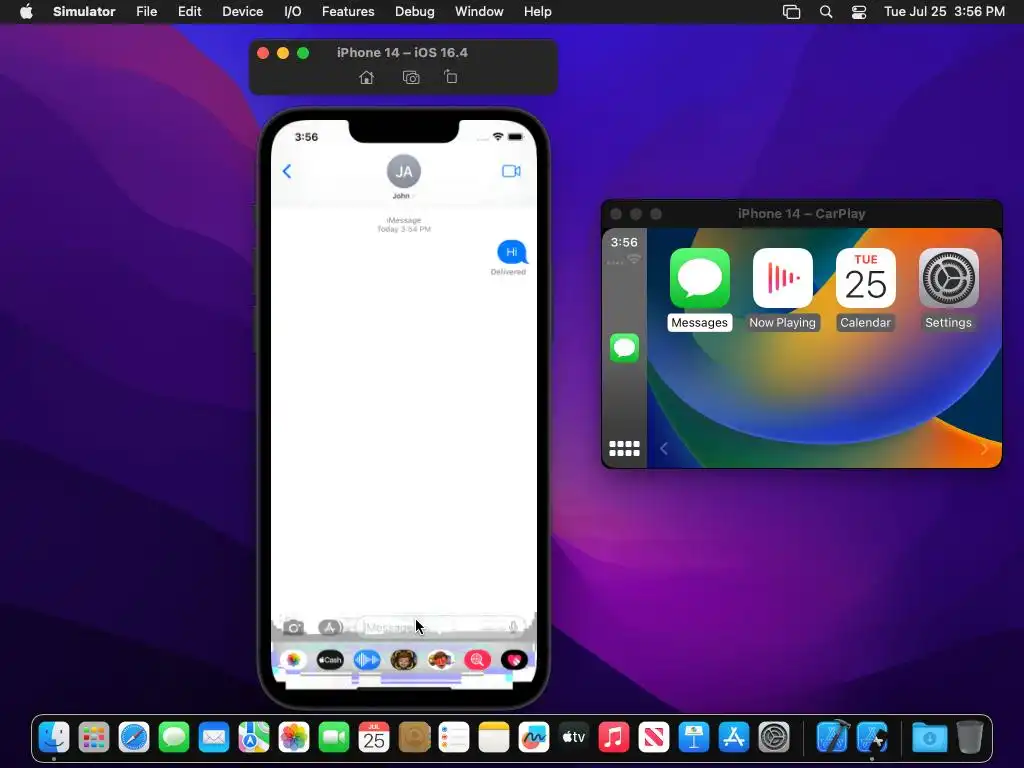The width and height of the screenshot is (1024, 768).
Task: Open Freeform from the Dock
Action: point(534,738)
